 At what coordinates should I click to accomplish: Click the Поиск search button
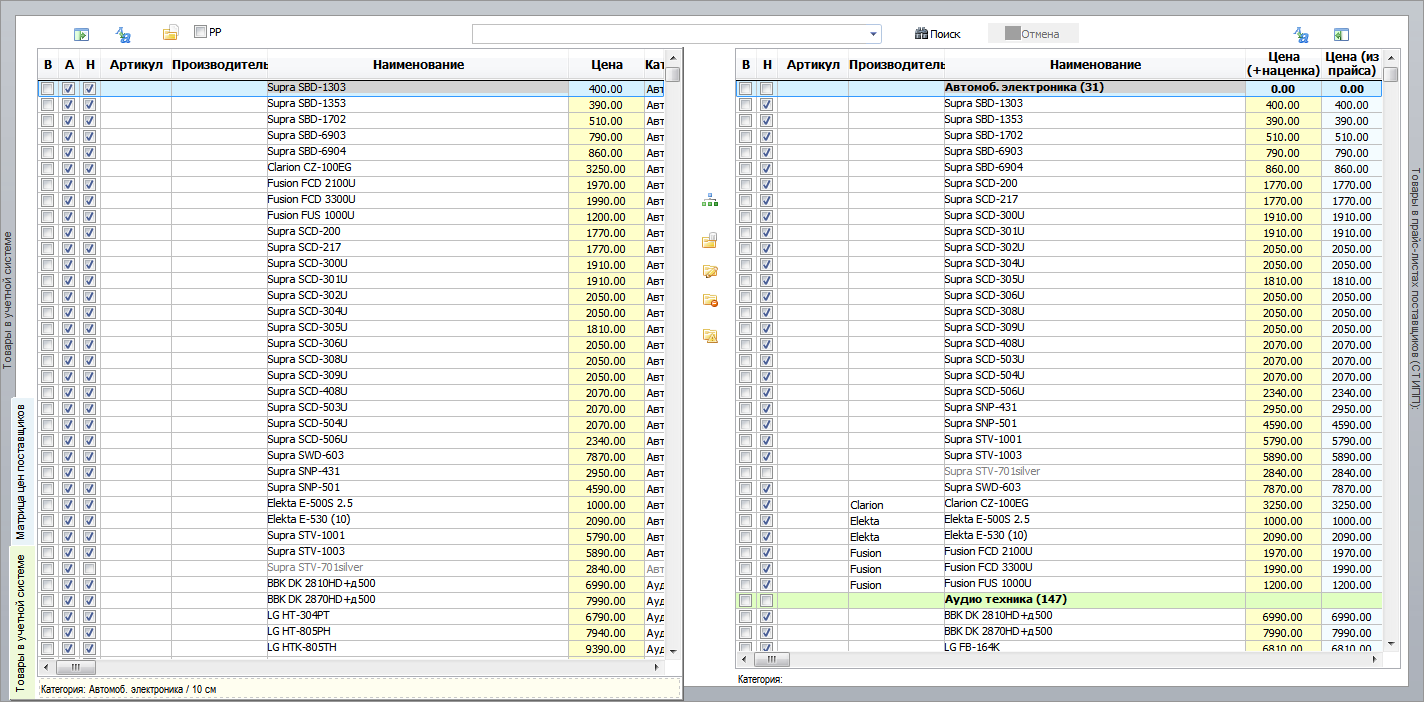coord(937,34)
